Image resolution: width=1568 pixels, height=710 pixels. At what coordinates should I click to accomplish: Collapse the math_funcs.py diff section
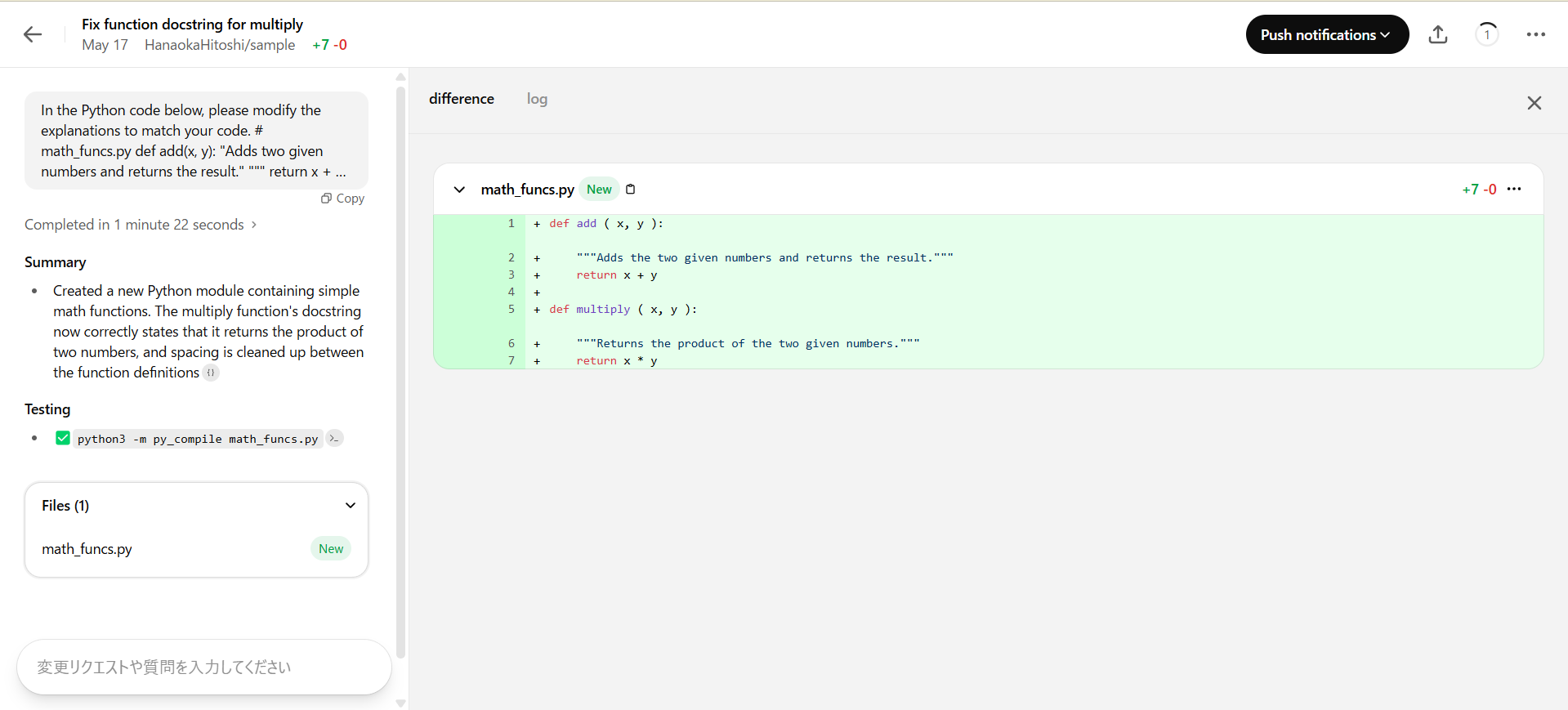coord(459,190)
